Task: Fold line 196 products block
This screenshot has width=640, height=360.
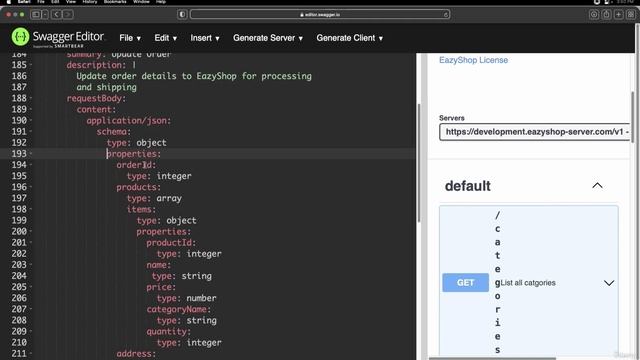Action: click(x=31, y=187)
